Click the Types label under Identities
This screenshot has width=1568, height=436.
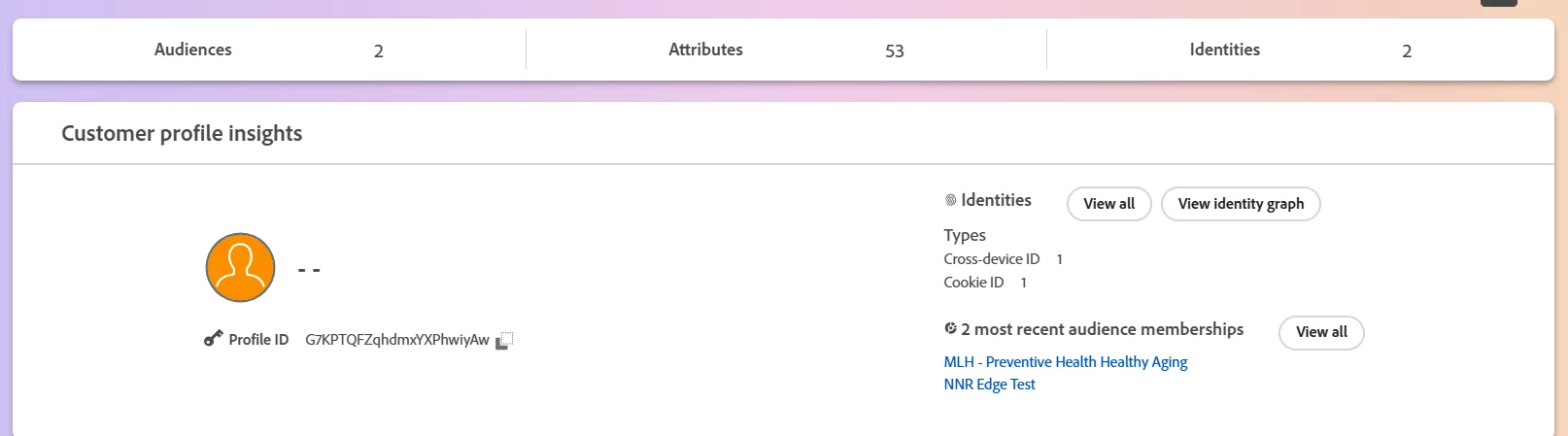[x=965, y=235]
